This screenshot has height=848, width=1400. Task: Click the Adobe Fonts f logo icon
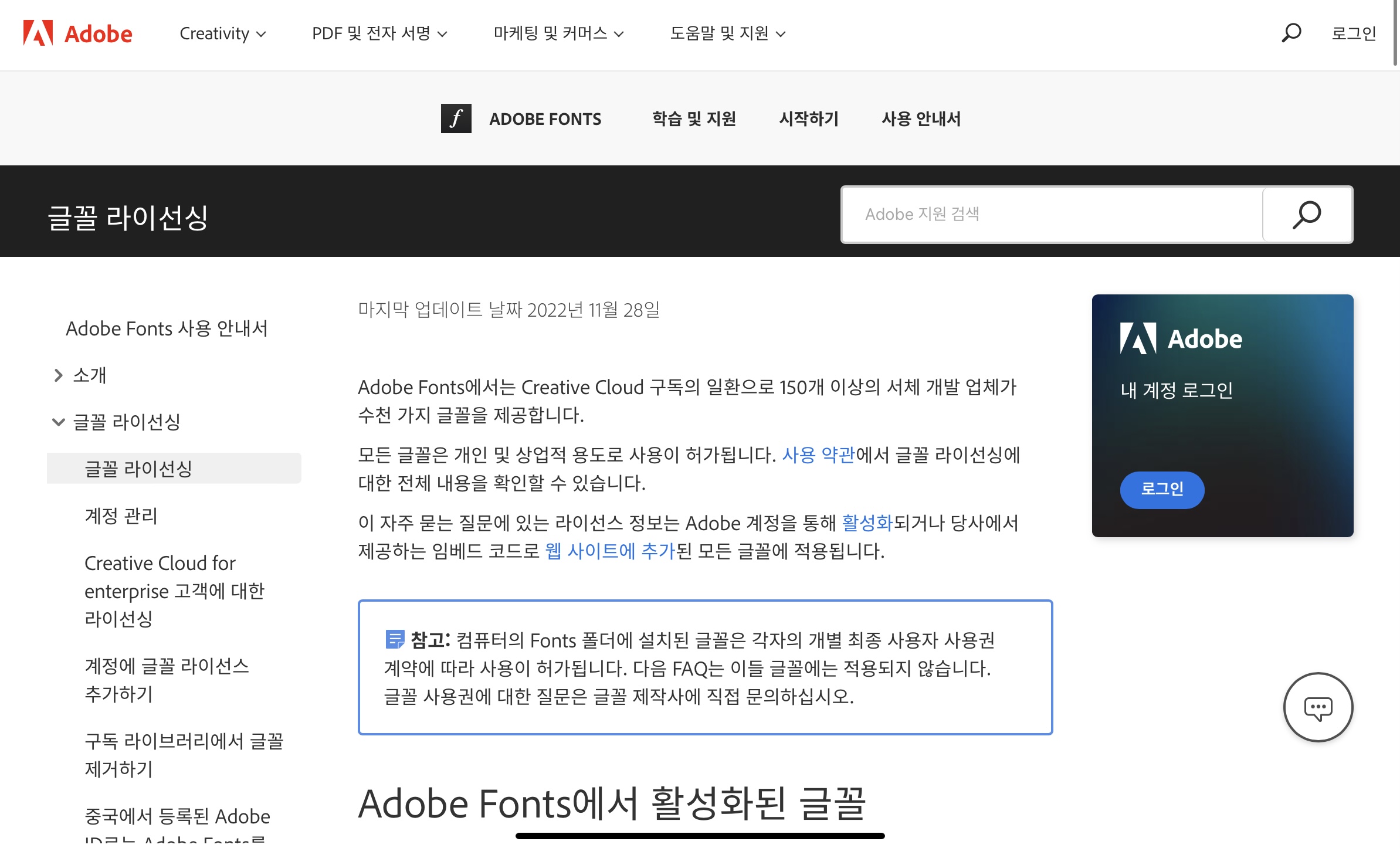(456, 118)
